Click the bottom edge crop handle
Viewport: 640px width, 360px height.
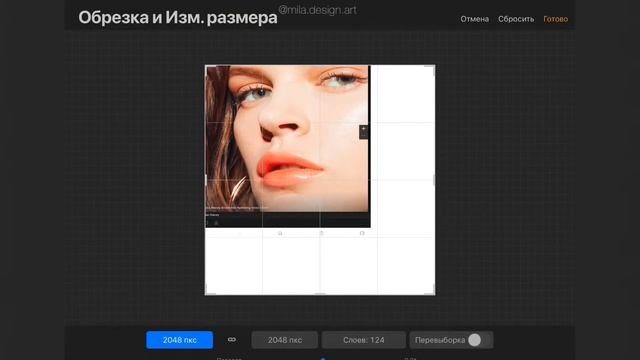[x=320, y=293]
